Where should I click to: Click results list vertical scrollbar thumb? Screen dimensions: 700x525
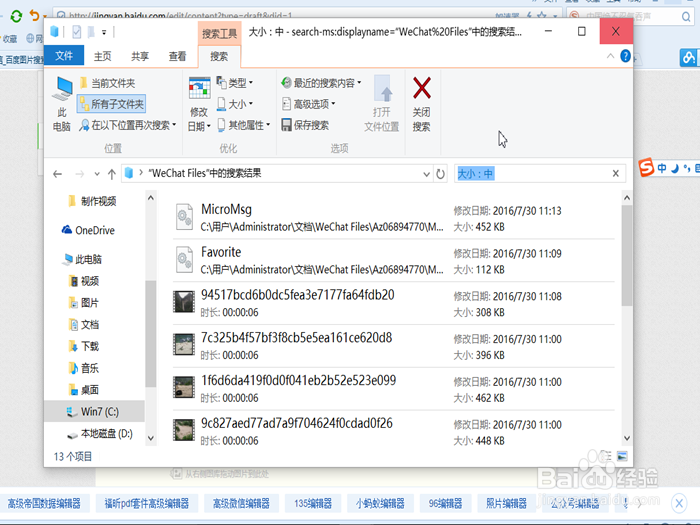point(627,255)
